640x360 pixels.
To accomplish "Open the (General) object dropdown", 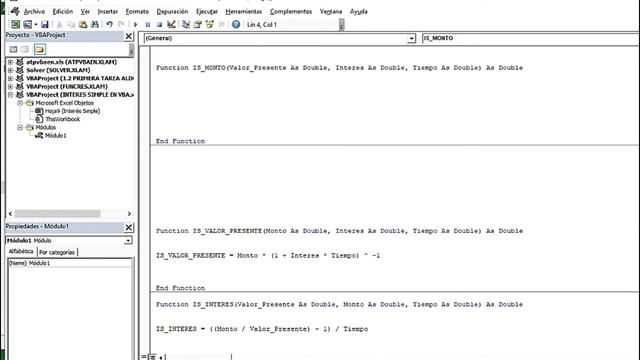I will (x=411, y=38).
